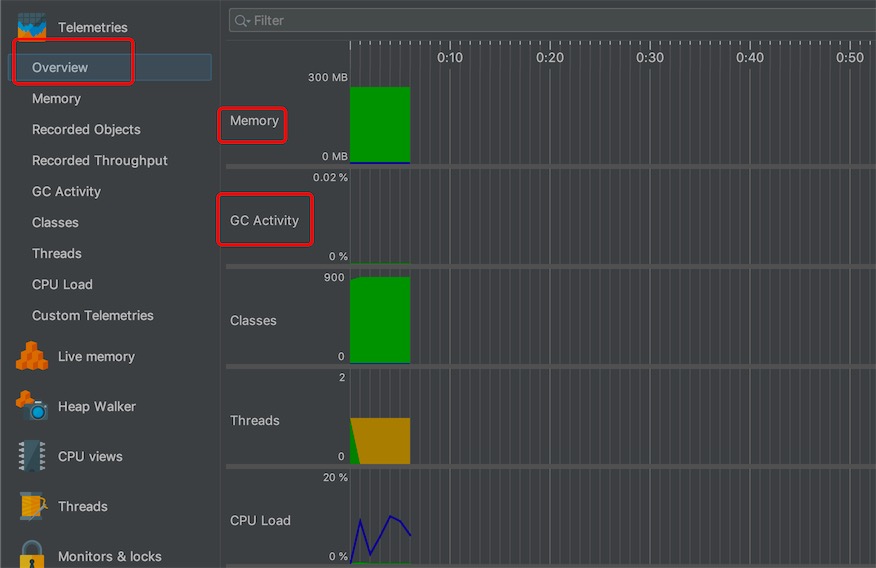876x568 pixels.
Task: Show the Classes telemetry view
Action: (x=55, y=222)
